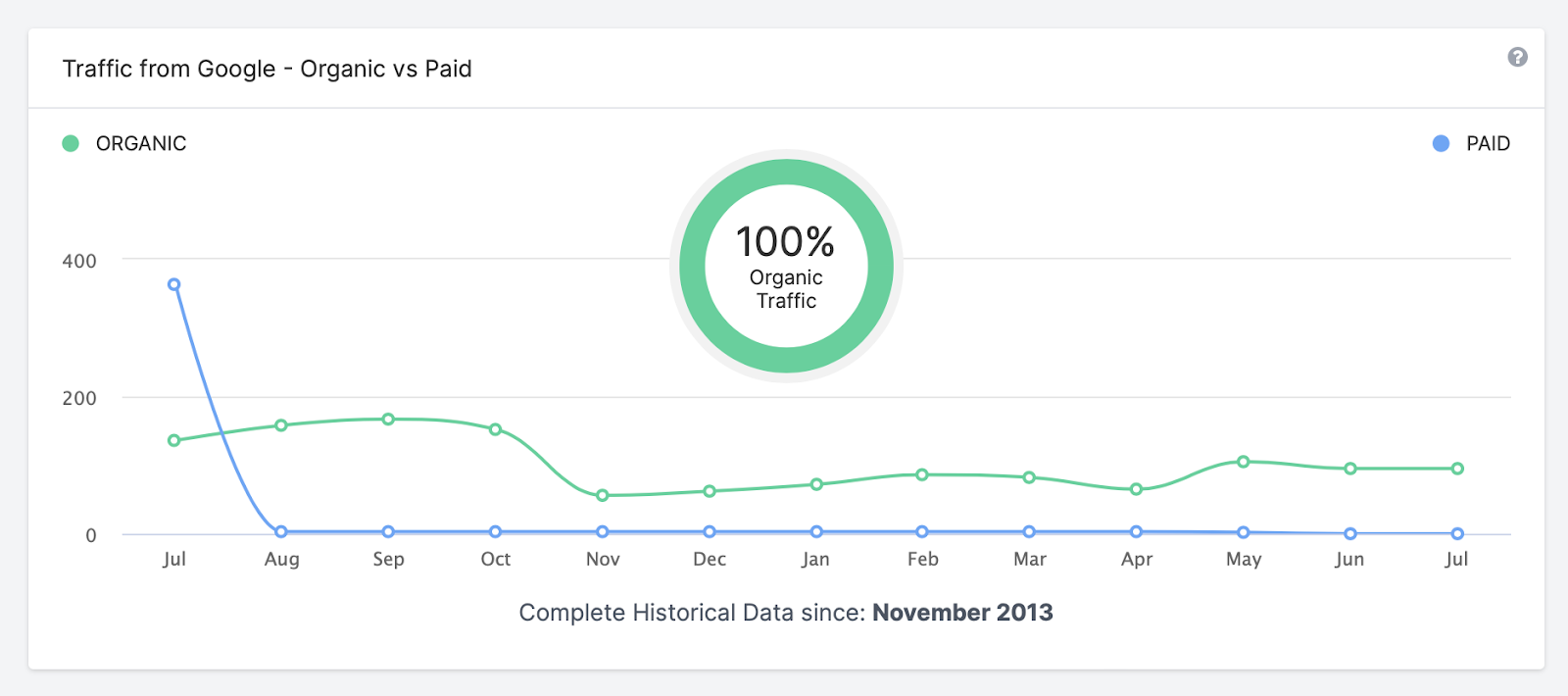The image size is (1568, 696).
Task: Click the help question mark icon
Action: (x=1517, y=58)
